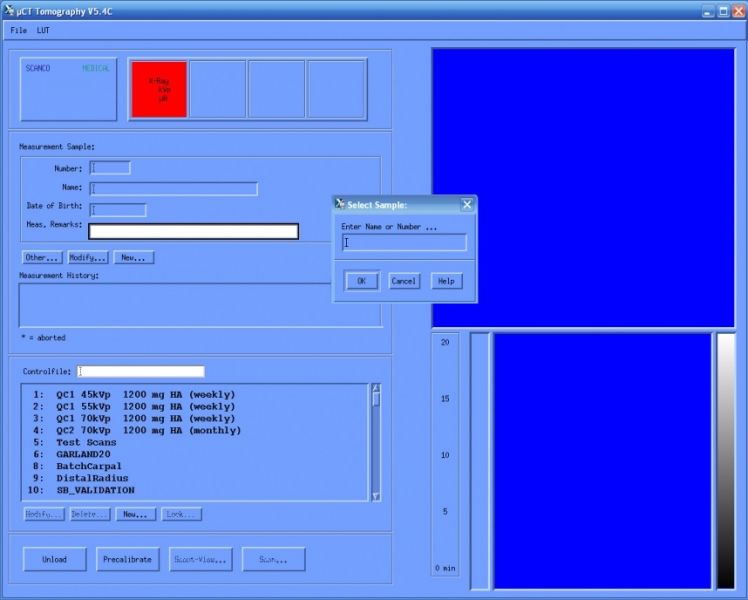The height and width of the screenshot is (600, 748).
Task: Click the greyed Delete... controlfile button
Action: pyautogui.click(x=90, y=514)
